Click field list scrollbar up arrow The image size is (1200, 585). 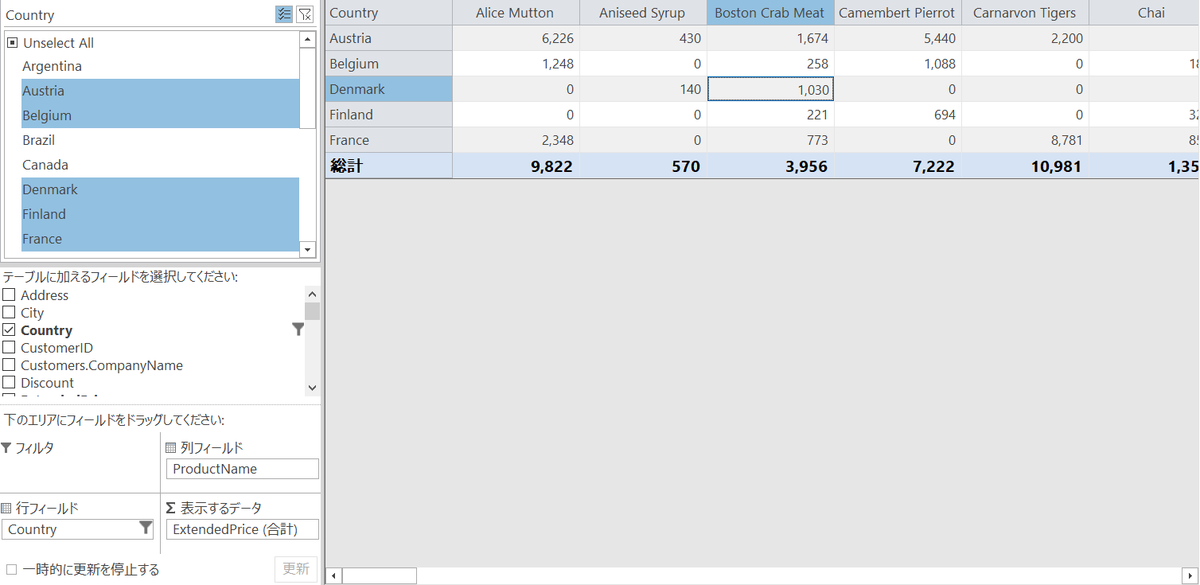(312, 295)
